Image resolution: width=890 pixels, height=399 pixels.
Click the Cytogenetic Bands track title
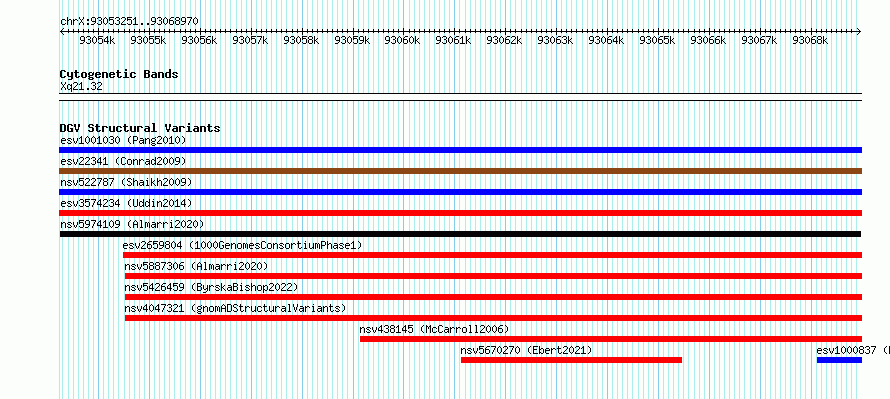(x=119, y=74)
